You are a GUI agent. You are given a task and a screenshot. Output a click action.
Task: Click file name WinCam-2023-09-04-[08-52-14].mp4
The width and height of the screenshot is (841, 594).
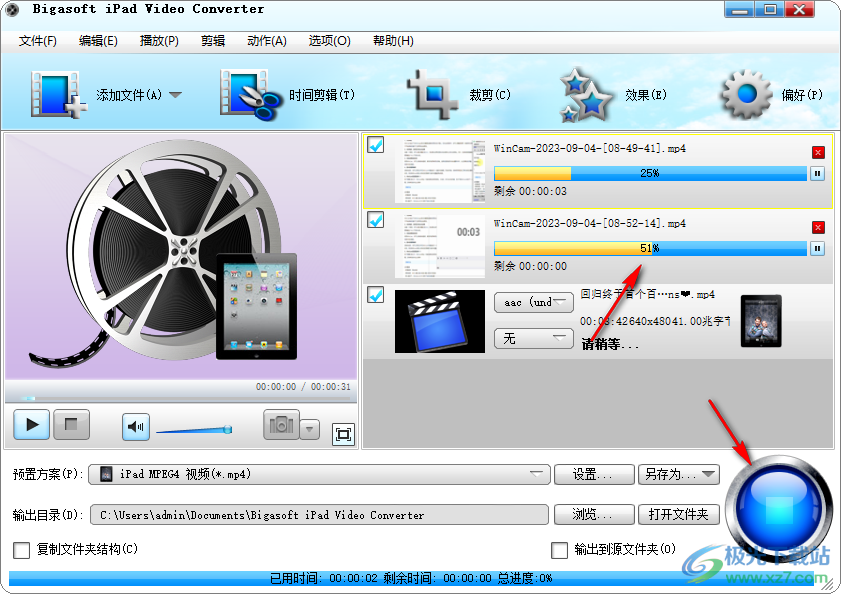click(x=589, y=224)
